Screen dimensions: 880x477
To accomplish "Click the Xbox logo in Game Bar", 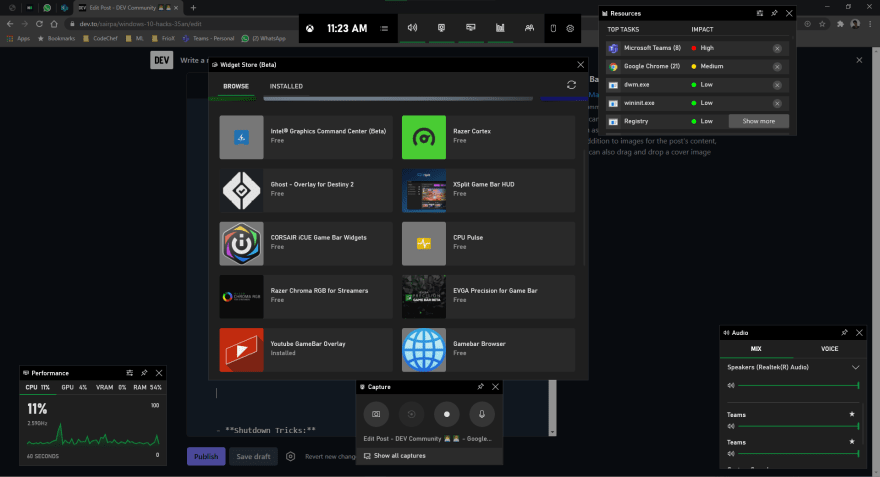I will 310,29.
